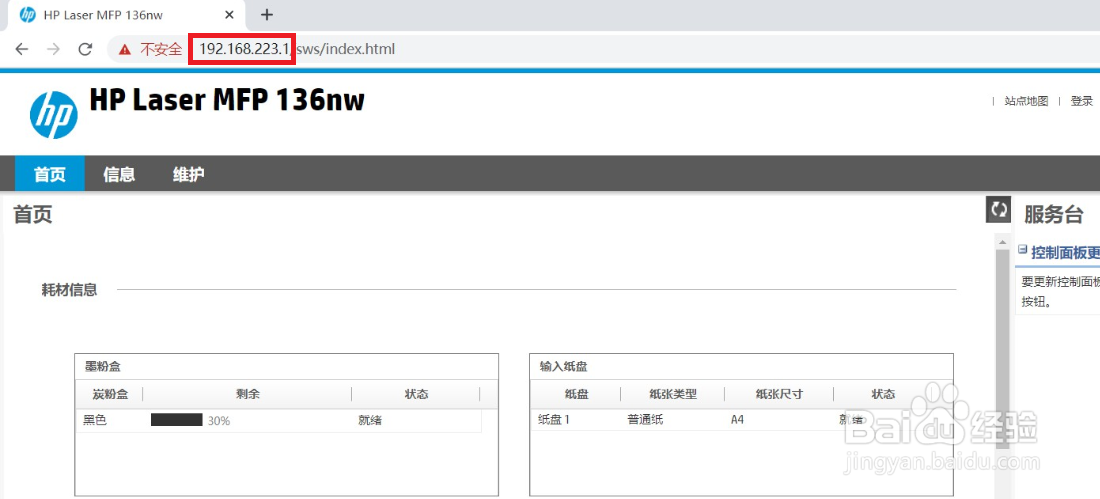Viewport: 1100px width, 499px height.
Task: Click the 炭粉盒 column header
Action: click(x=110, y=394)
